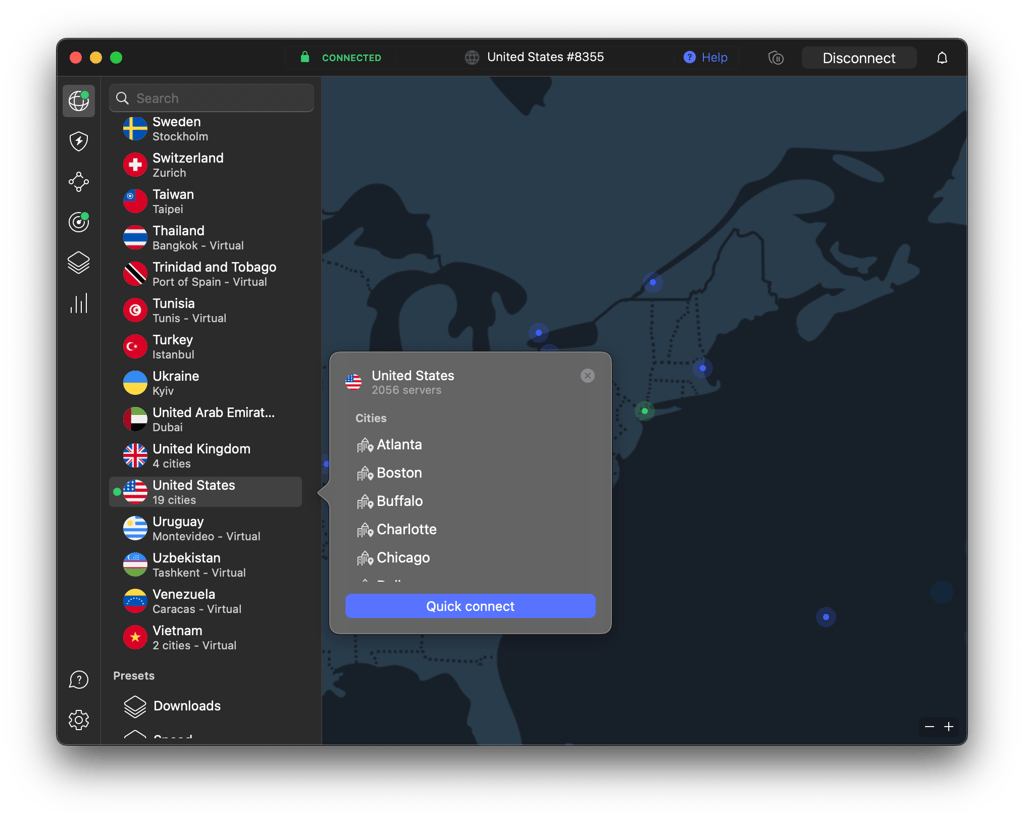
Task: Click the United States #8355 server name
Action: 545,57
